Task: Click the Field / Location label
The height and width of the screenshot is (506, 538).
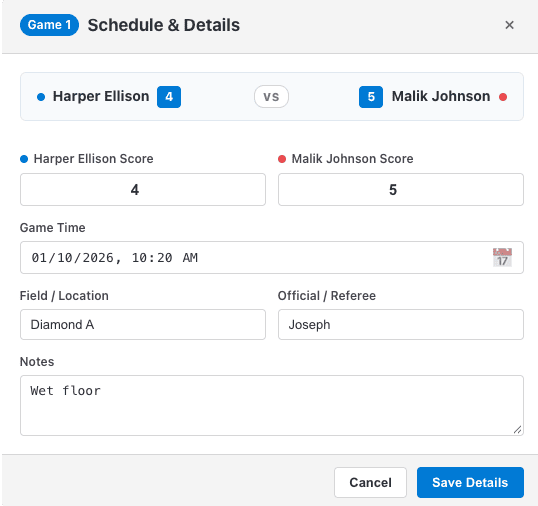Action: [x=64, y=296]
